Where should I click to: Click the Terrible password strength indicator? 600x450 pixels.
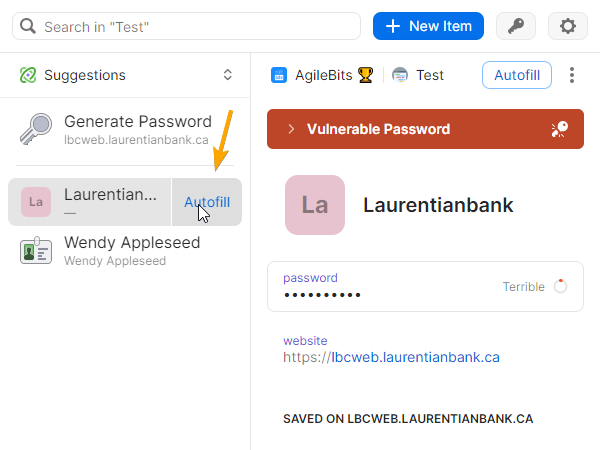535,287
